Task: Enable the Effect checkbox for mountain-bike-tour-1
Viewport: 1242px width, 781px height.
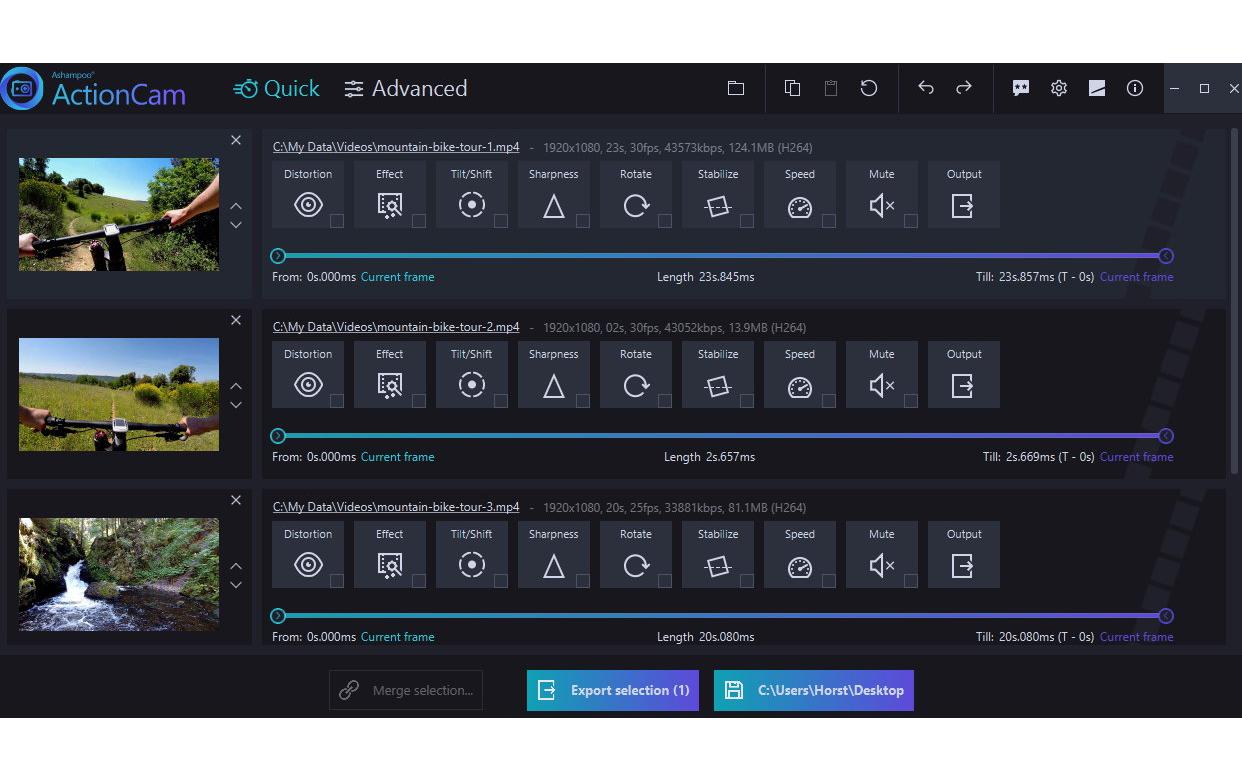Action: 419,221
